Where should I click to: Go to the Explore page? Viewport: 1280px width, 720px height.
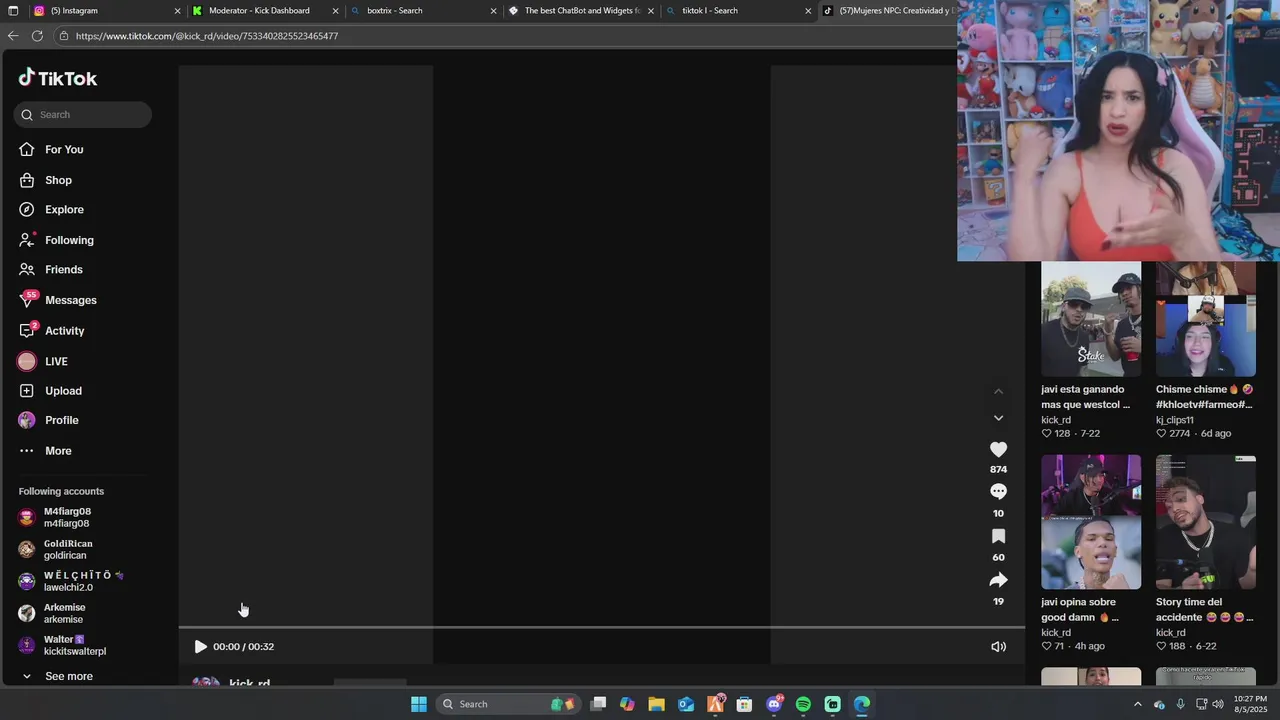(64, 210)
